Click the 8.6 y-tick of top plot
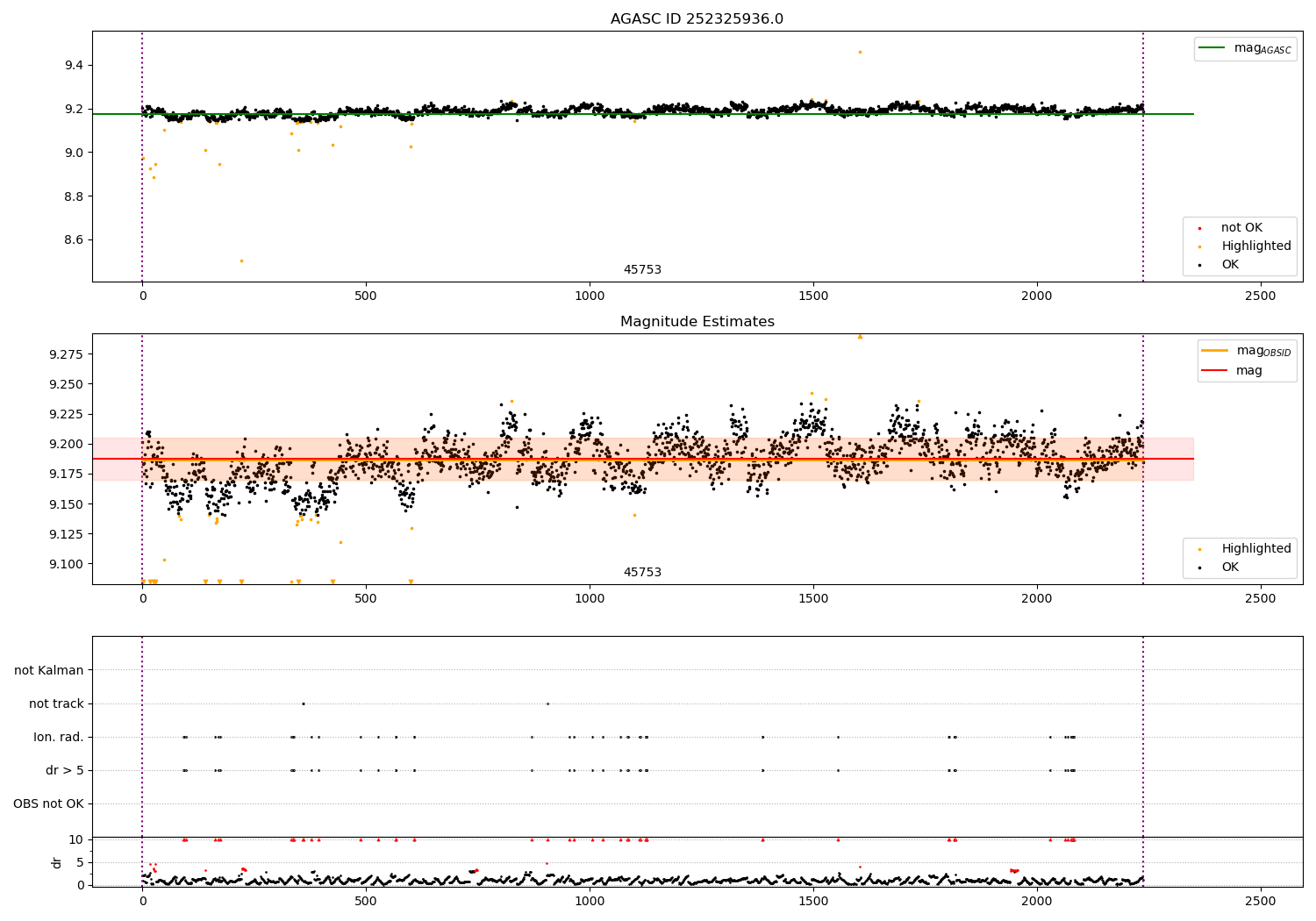Screen dimensions: 1316x921 pyautogui.click(x=74, y=240)
